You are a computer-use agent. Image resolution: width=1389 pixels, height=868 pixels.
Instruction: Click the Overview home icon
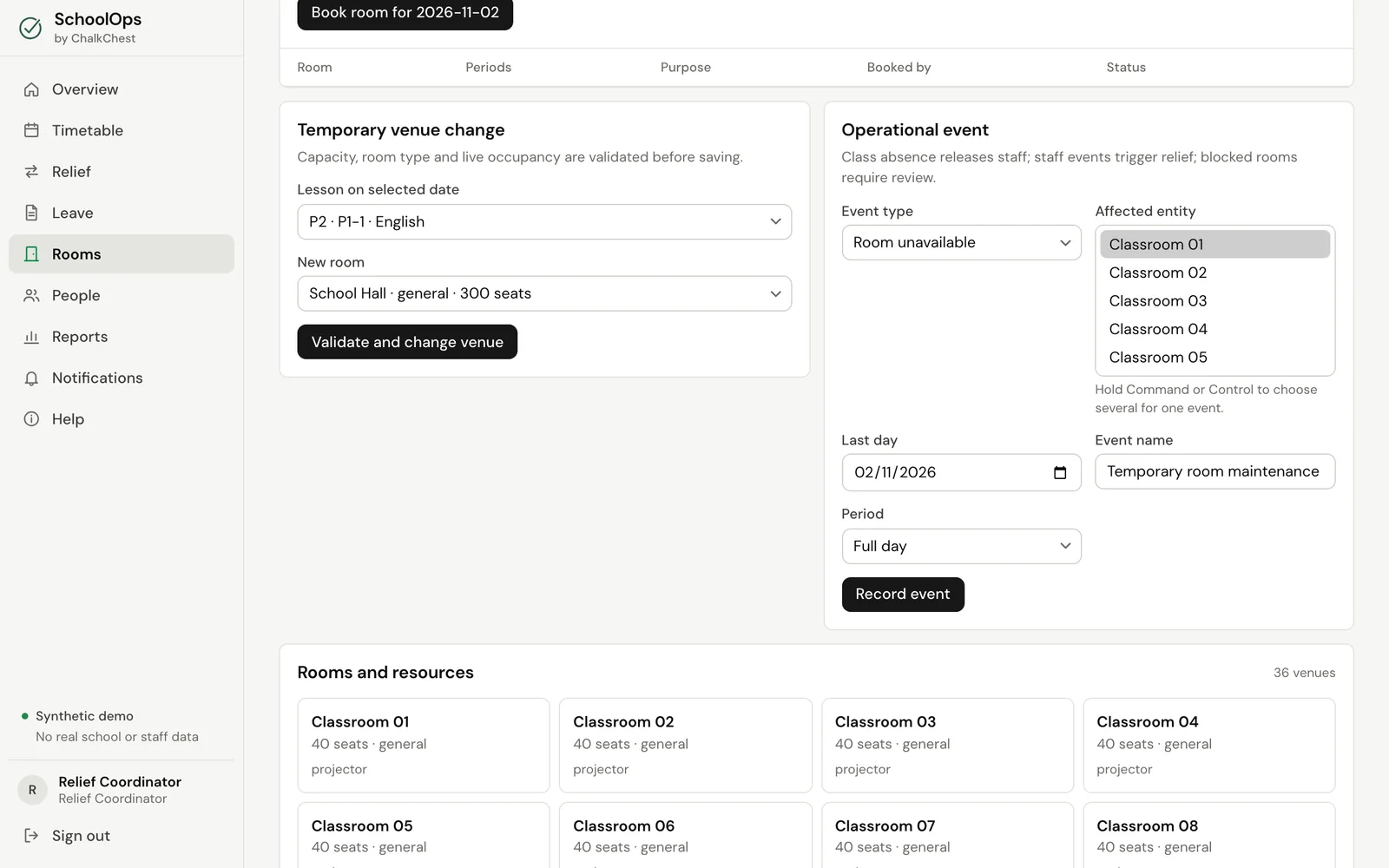click(x=31, y=89)
